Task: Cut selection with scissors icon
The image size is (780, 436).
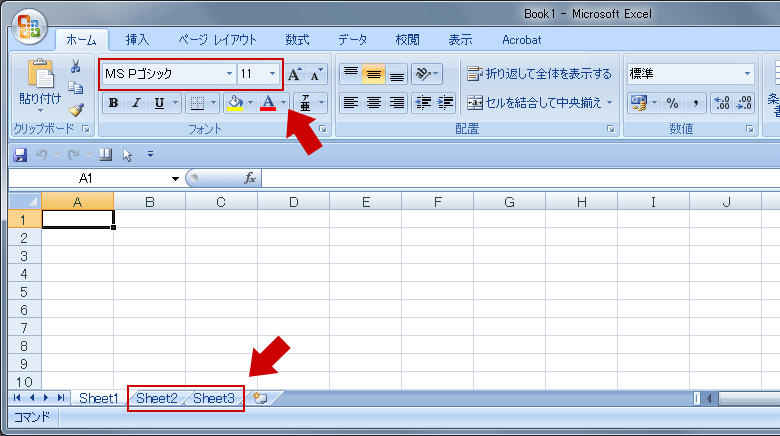Action: (76, 66)
